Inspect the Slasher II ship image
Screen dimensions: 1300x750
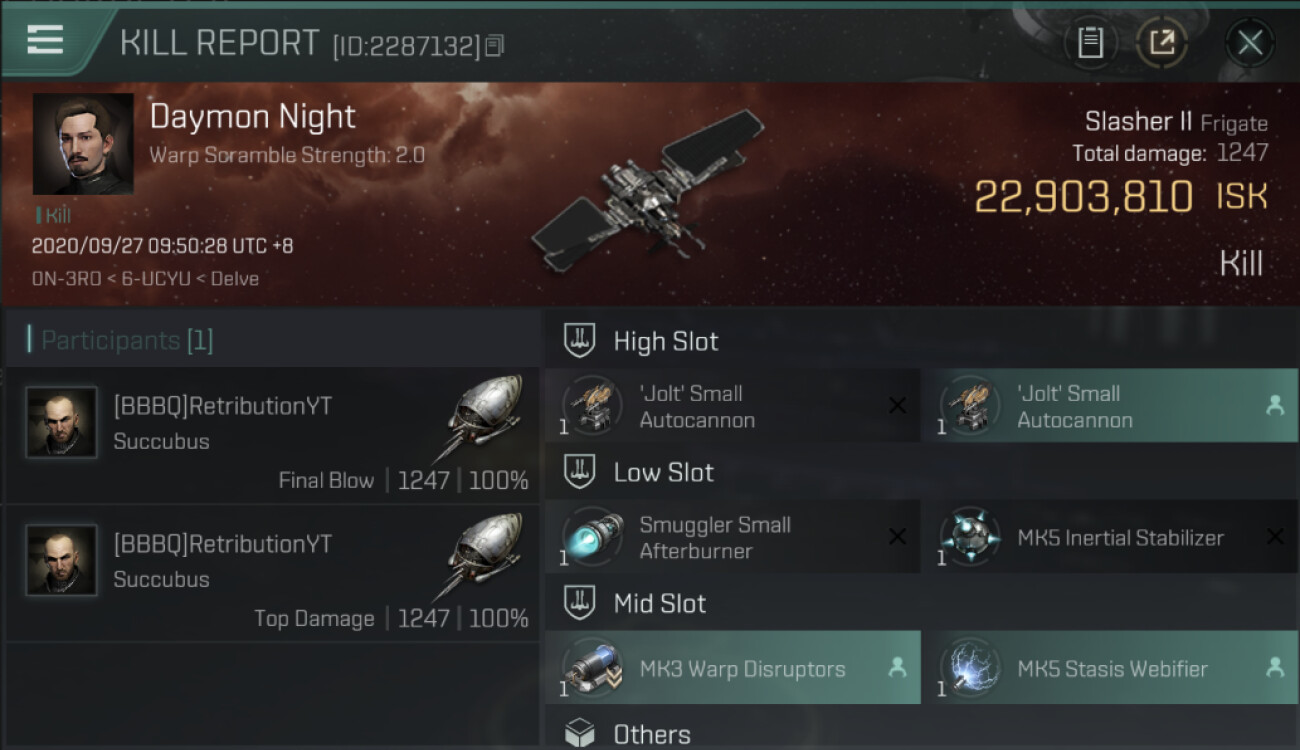(648, 190)
